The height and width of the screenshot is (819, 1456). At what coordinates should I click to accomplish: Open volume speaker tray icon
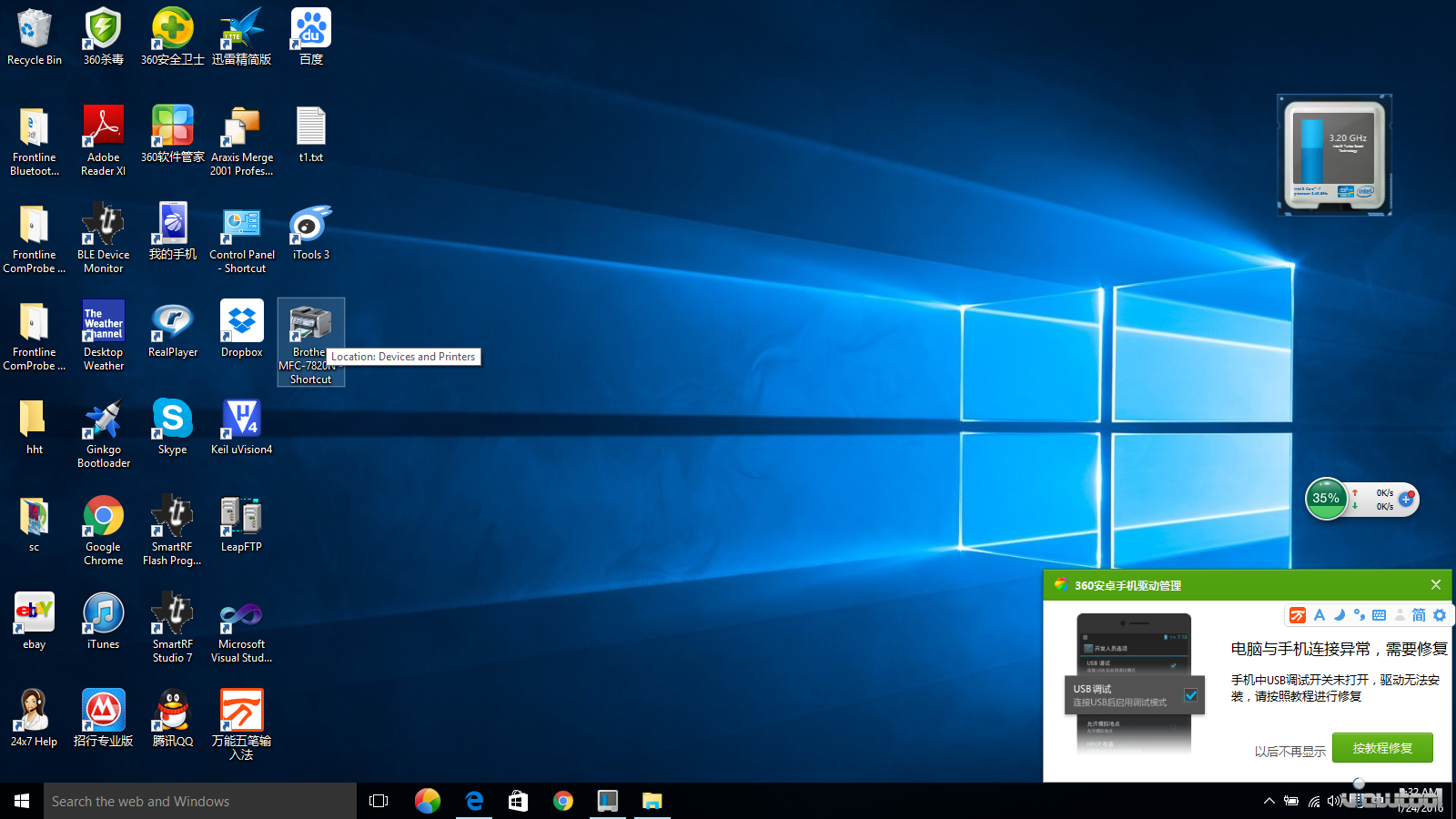pos(1334,801)
